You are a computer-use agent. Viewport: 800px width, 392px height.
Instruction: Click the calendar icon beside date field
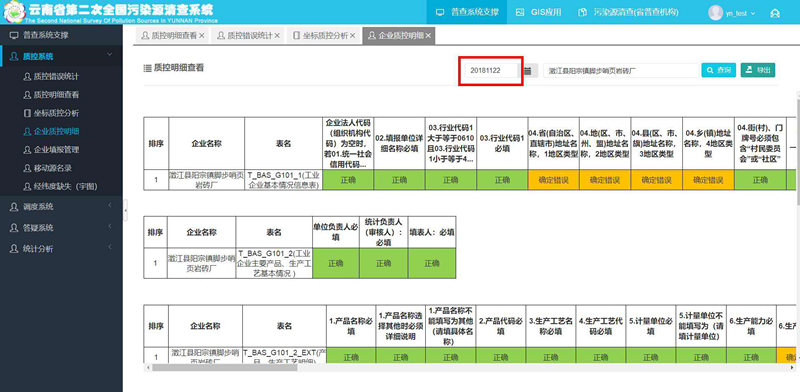528,71
